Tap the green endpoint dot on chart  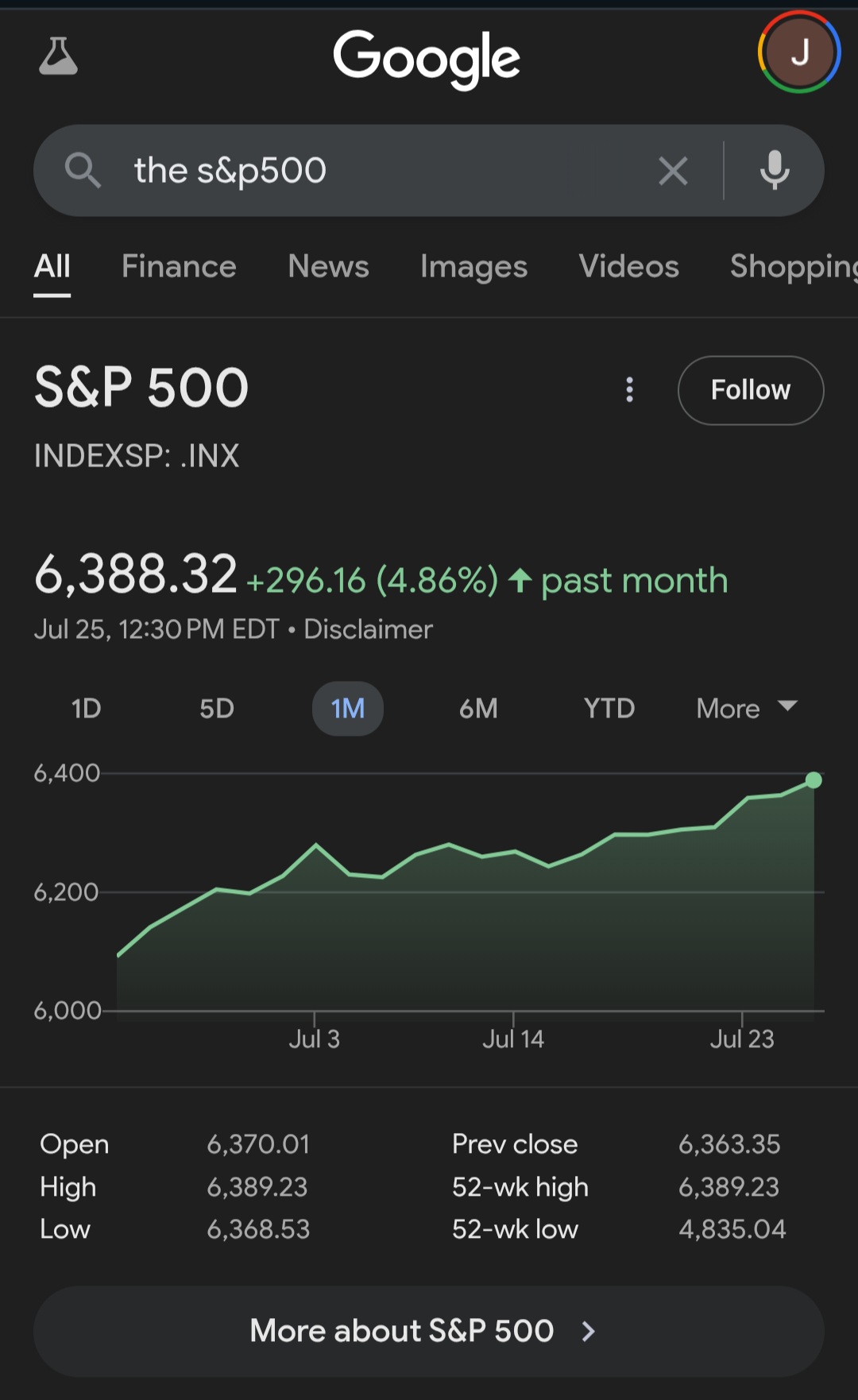coord(814,780)
